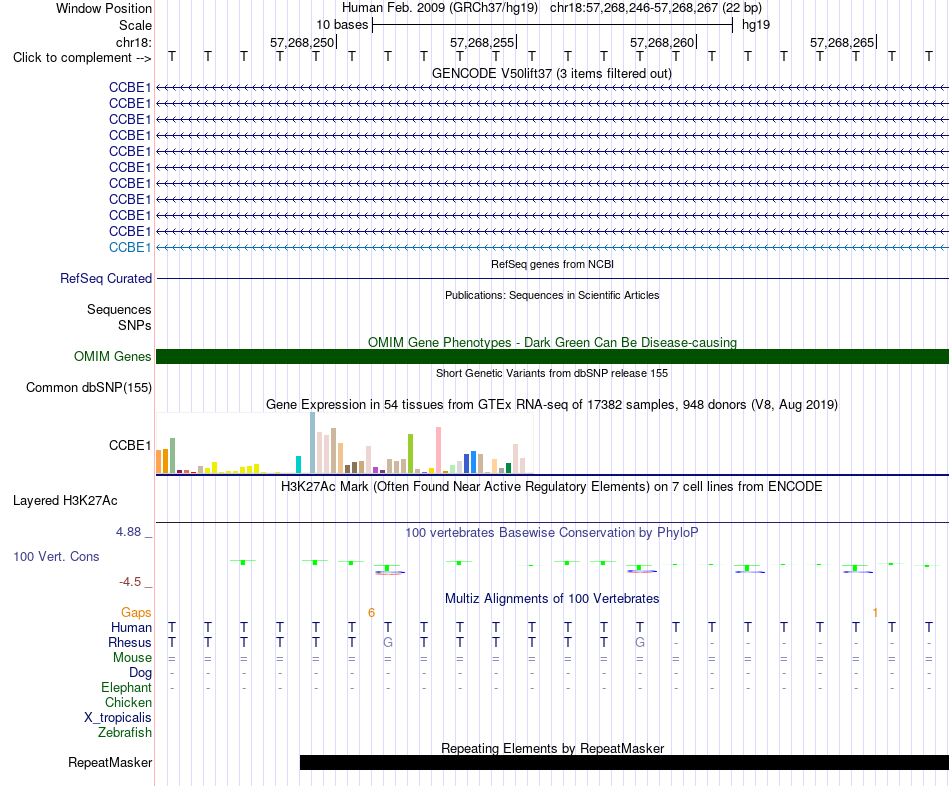Click the tallest steel-blue bar in the GTEx chart
950x786 pixels.
pos(313,442)
